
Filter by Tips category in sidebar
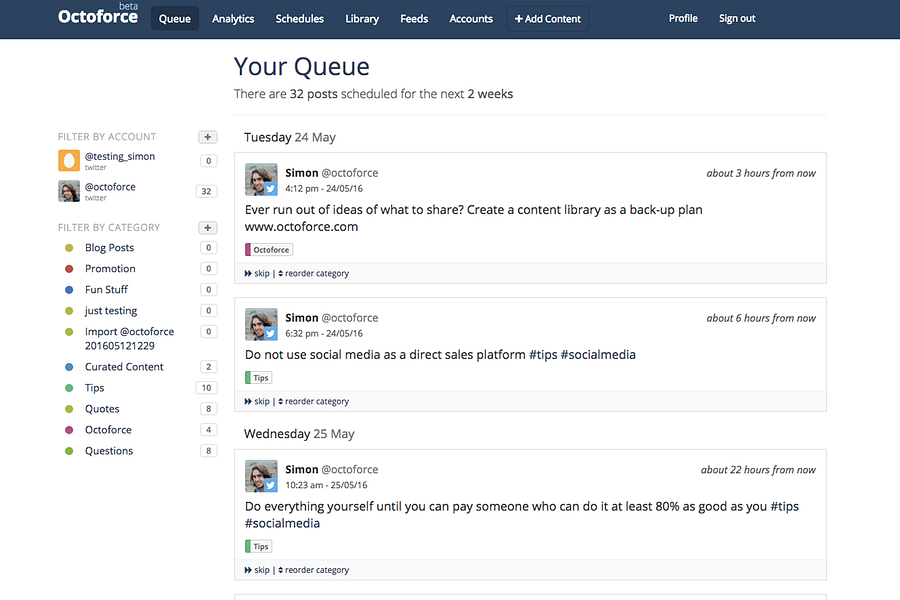pos(95,388)
